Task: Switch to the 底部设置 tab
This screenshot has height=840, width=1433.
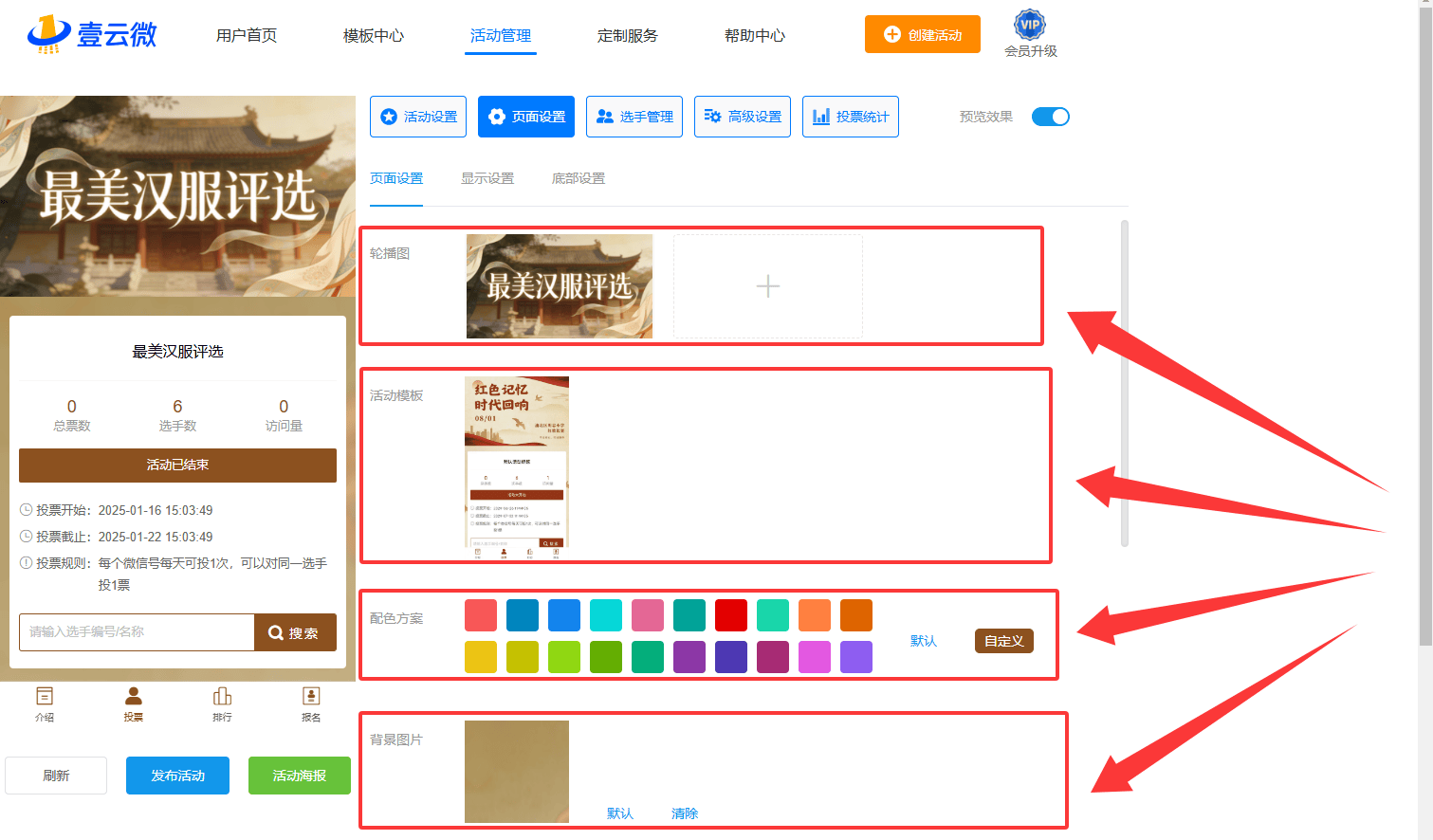Action: [578, 178]
